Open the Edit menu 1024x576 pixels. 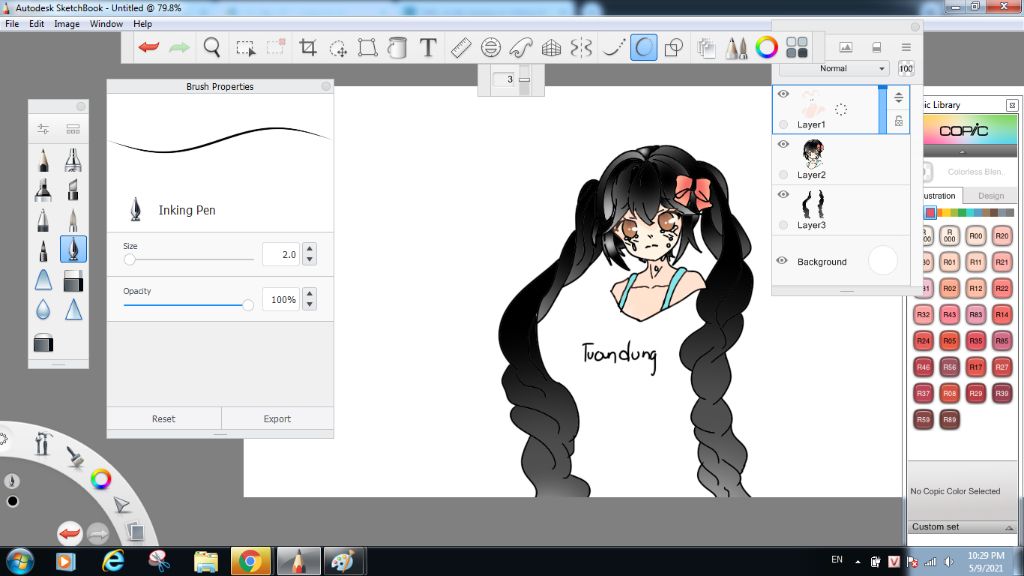[37, 24]
